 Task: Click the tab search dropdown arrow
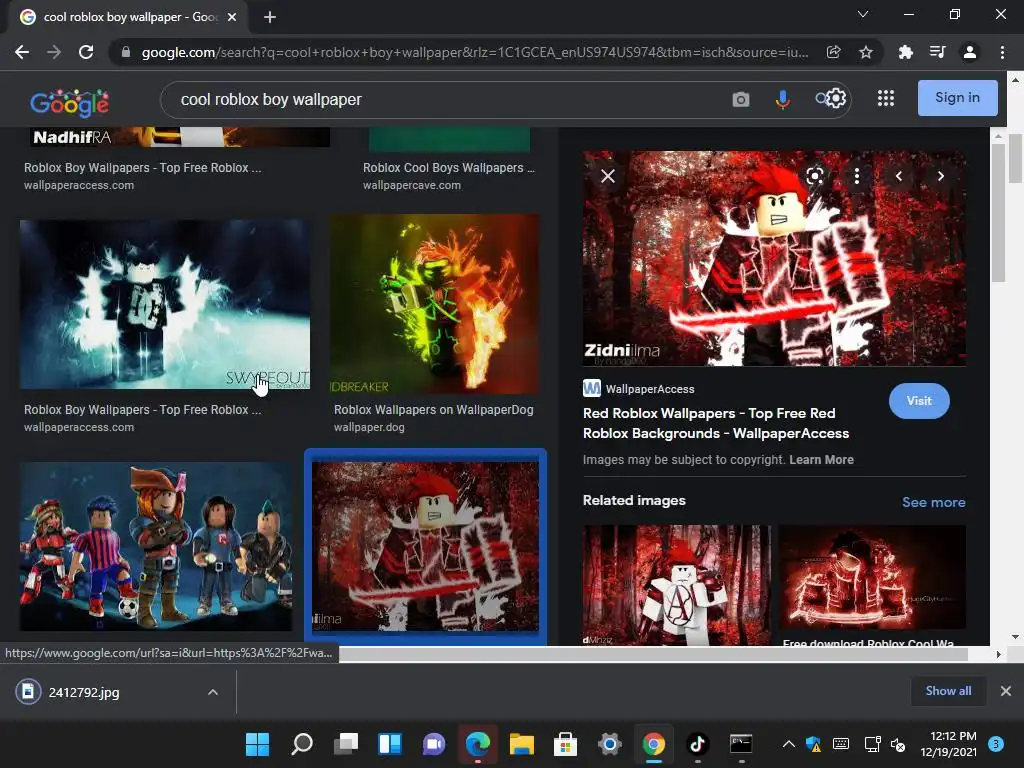[863, 14]
